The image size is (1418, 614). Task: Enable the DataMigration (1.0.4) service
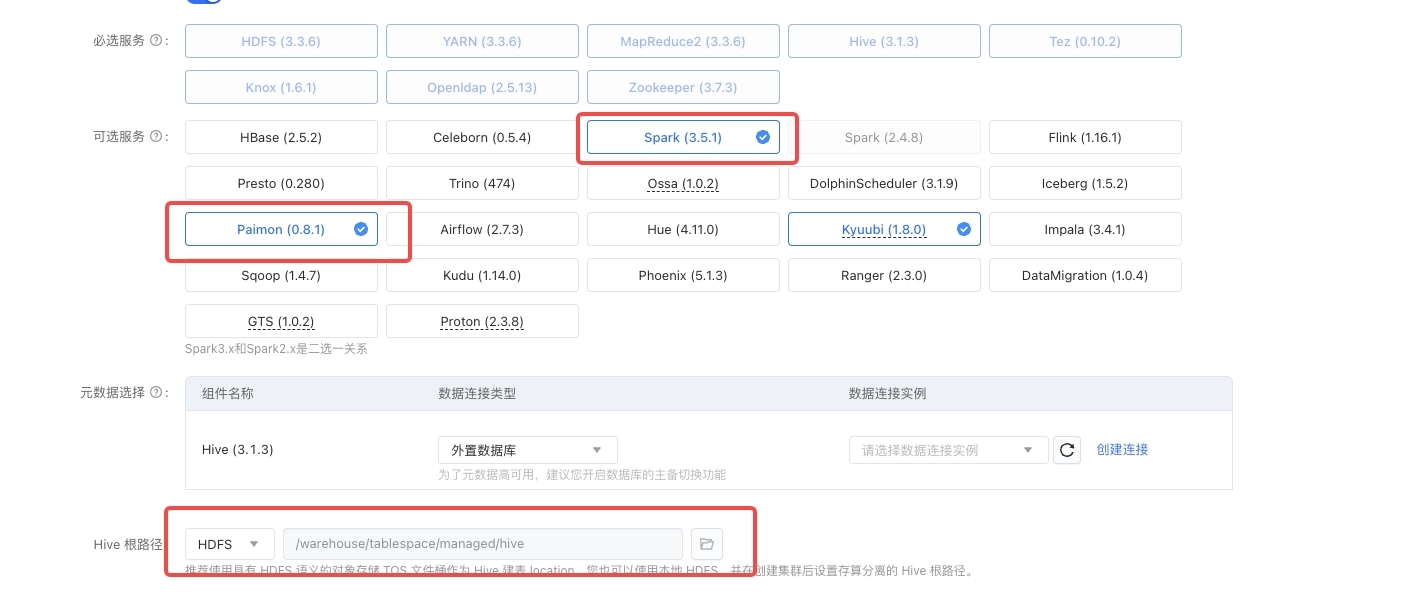coord(1085,275)
